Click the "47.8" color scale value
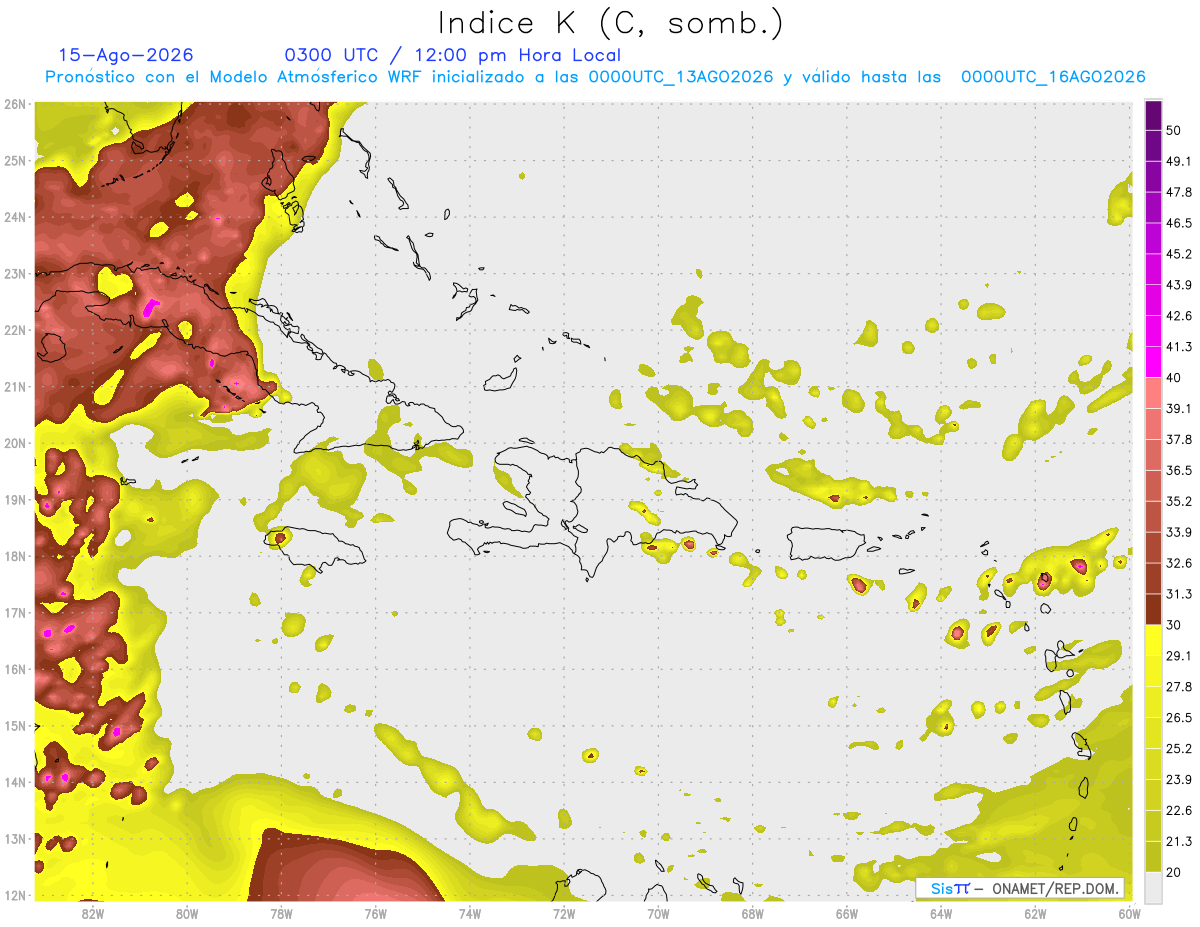Viewport: 1200px width, 927px height. [1178, 192]
